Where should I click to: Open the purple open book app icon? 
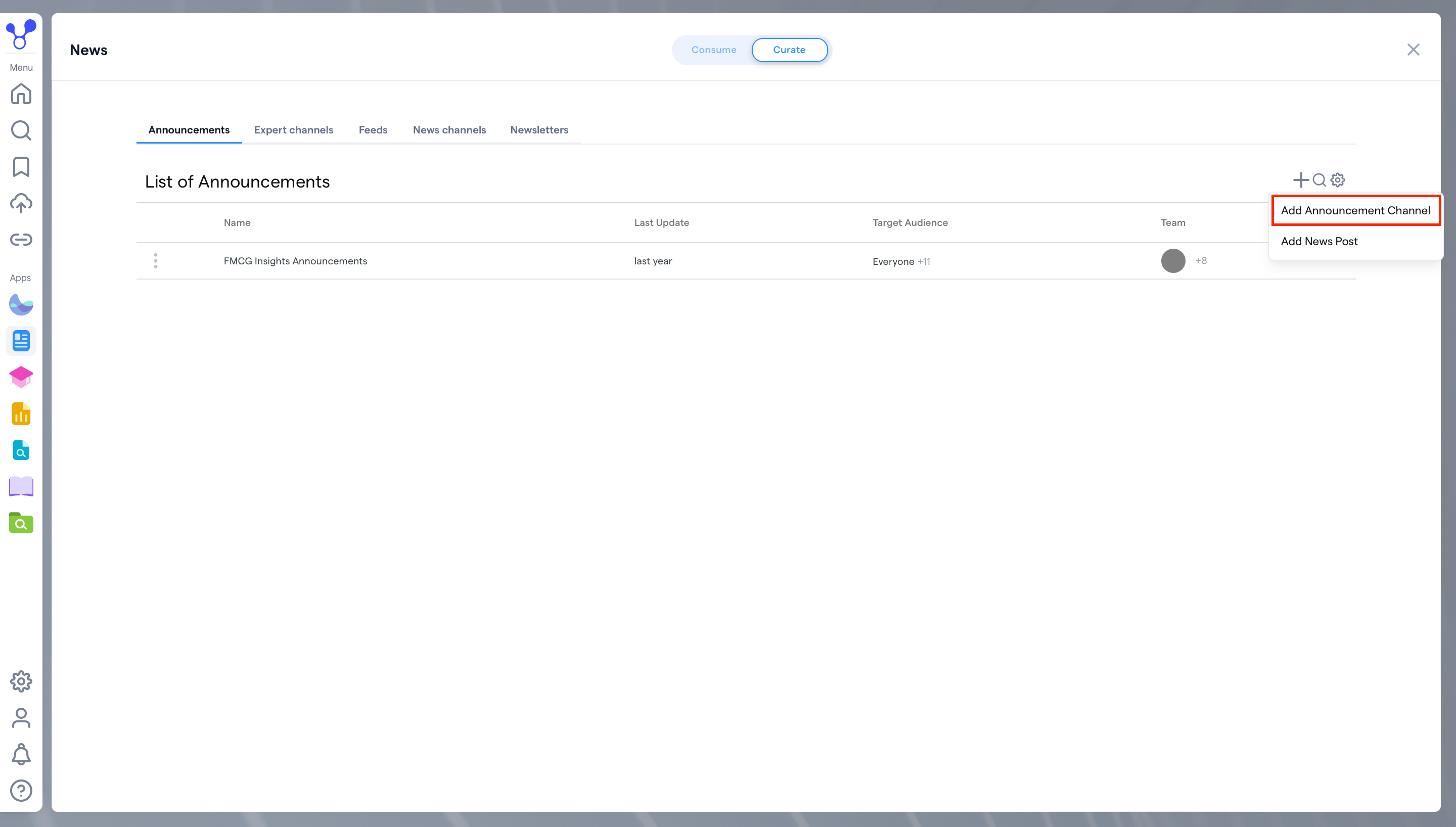coord(21,487)
